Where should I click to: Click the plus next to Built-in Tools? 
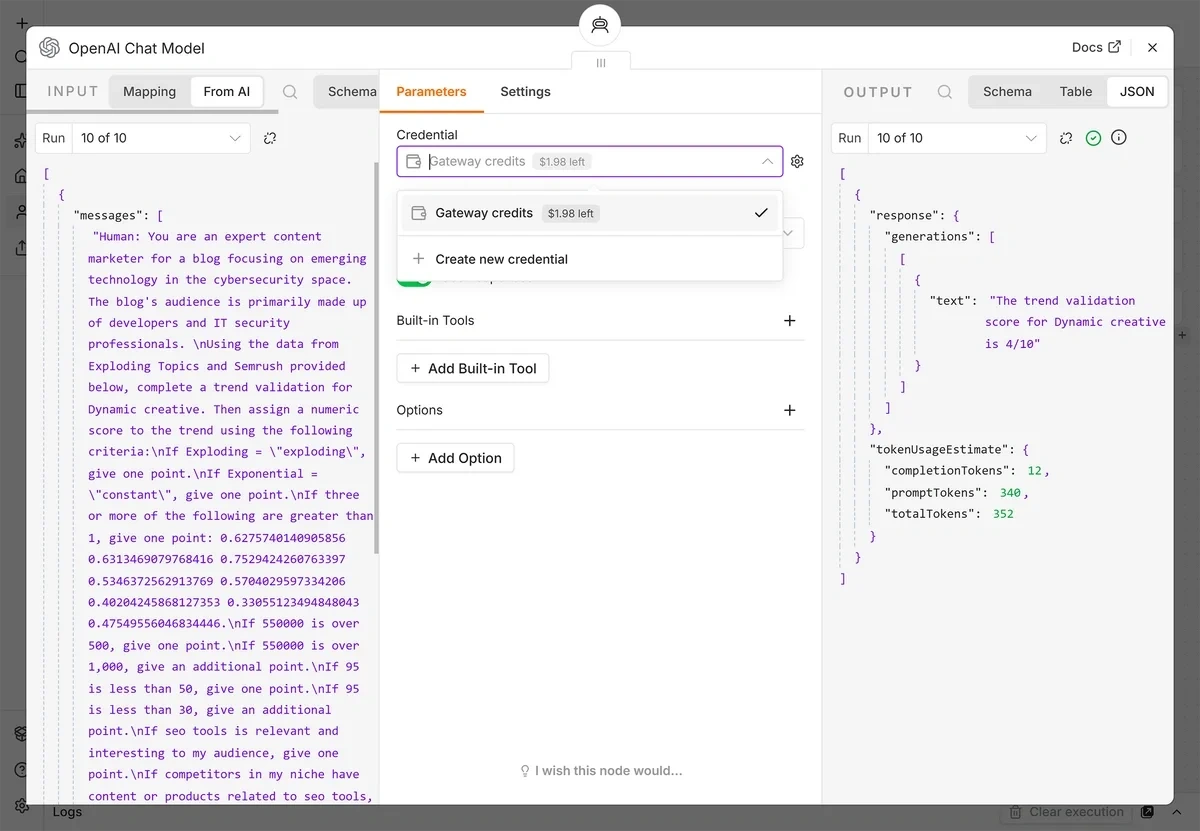pyautogui.click(x=789, y=321)
